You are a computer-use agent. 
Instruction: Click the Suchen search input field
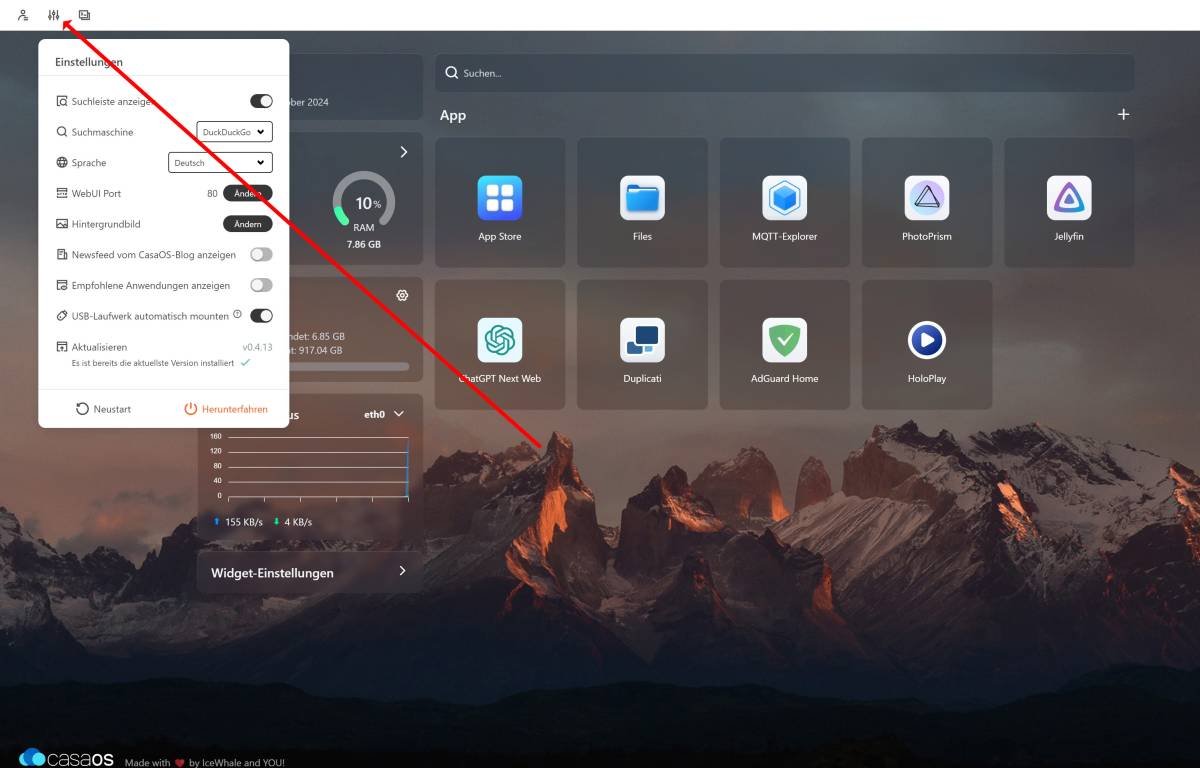785,73
